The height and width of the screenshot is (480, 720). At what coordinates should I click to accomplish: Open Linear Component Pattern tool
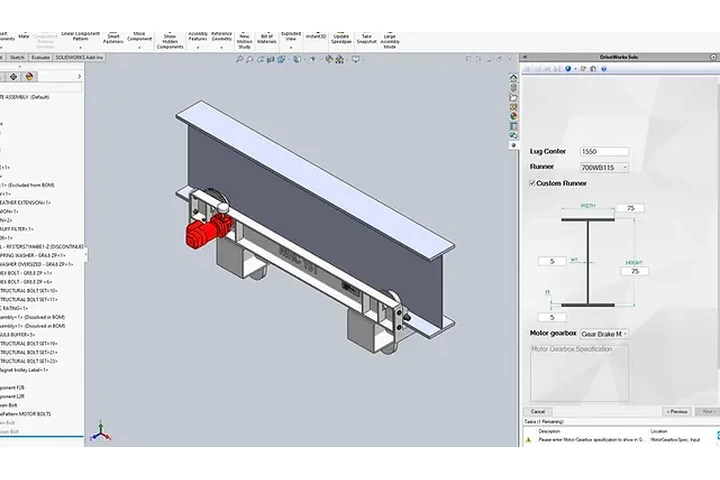80,37
